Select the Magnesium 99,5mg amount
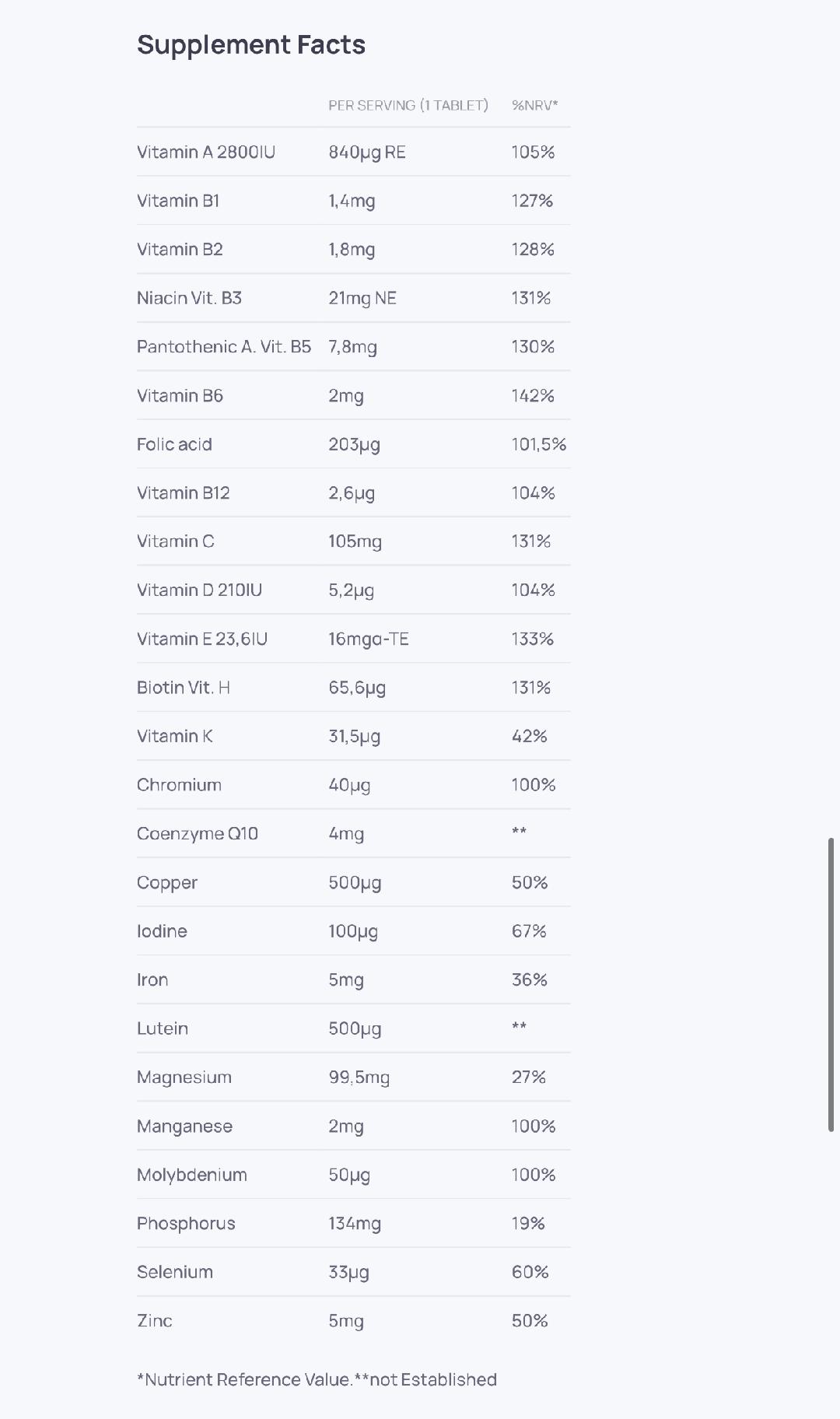Viewport: 840px width, 1419px height. click(x=359, y=1077)
